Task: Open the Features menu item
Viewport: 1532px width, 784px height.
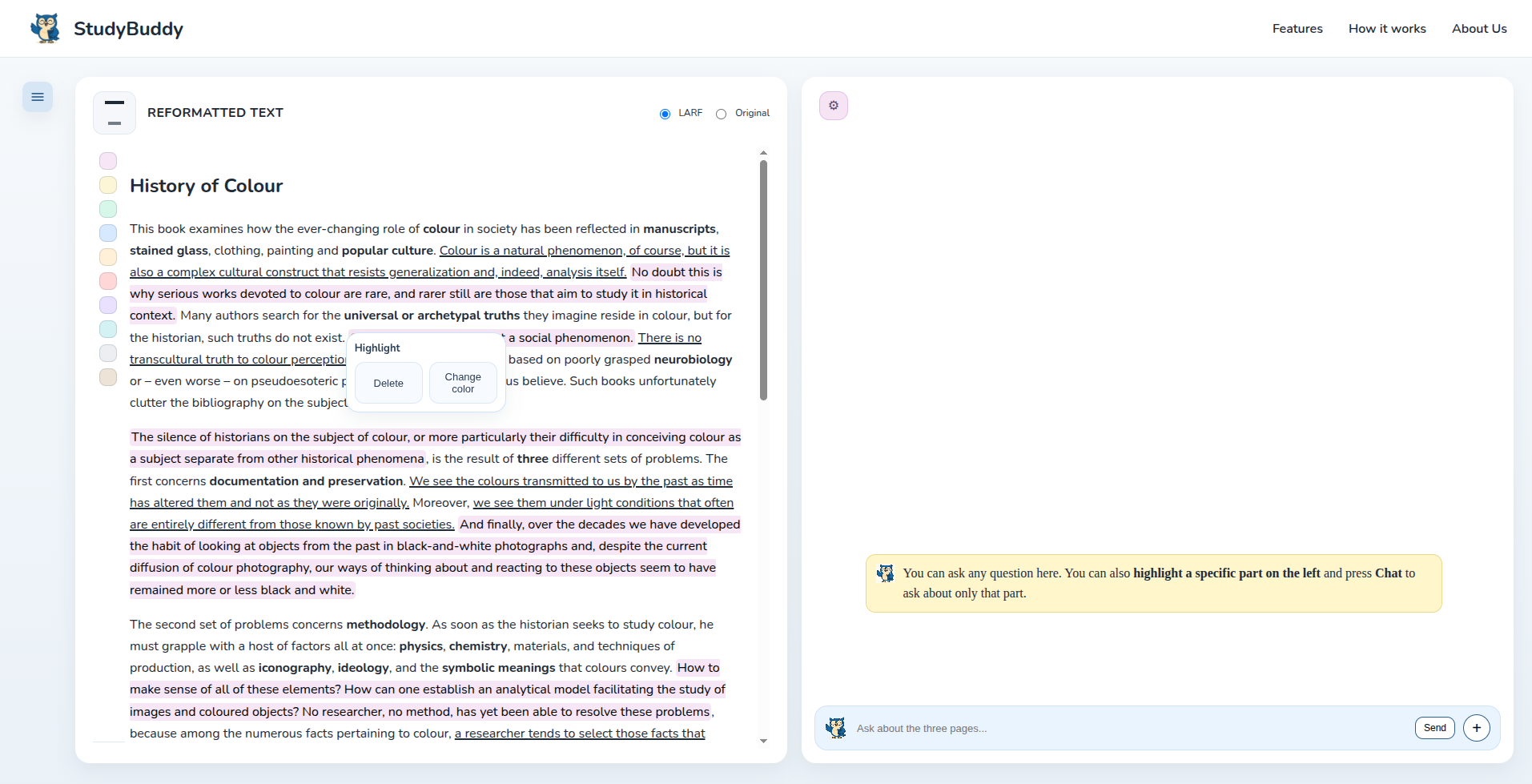Action: (1297, 29)
